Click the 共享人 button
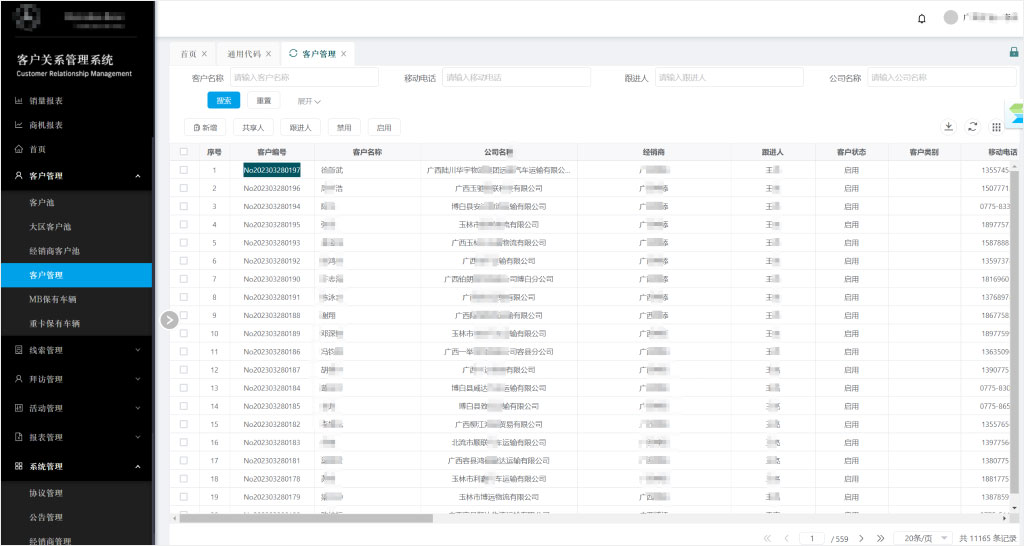The image size is (1024, 546). pos(253,127)
